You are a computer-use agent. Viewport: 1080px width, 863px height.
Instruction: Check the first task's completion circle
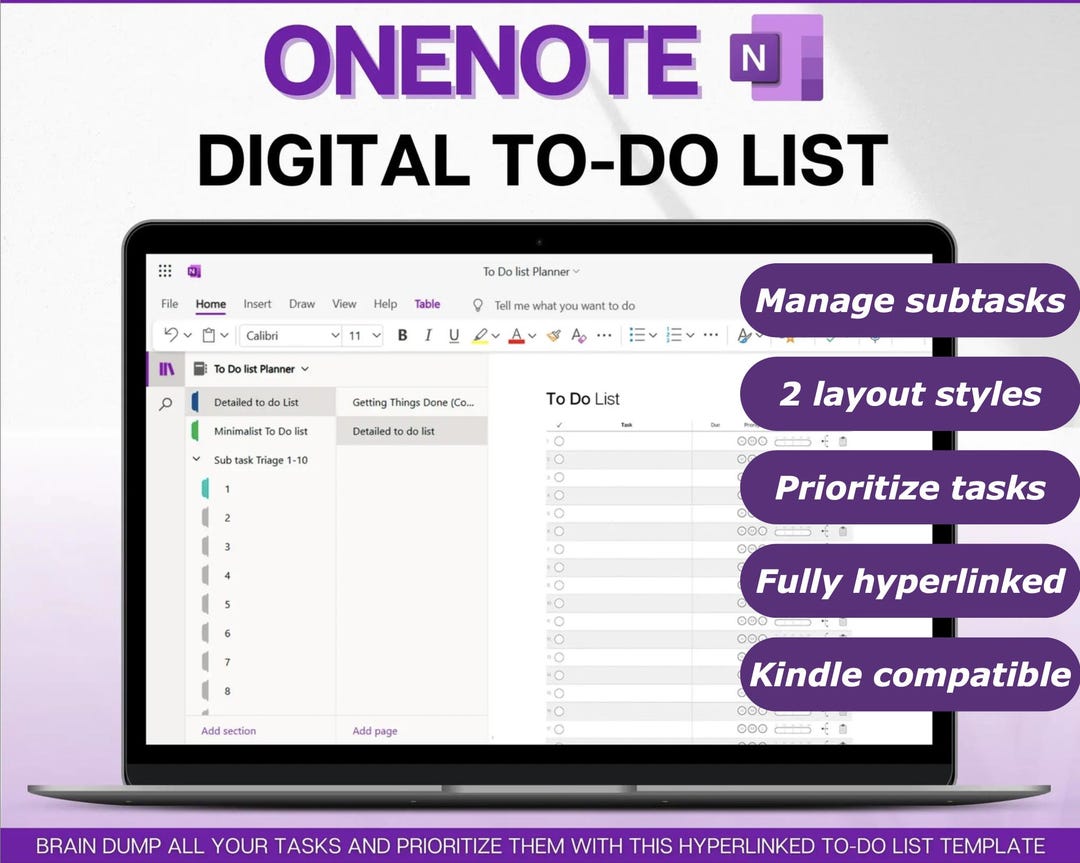pos(560,441)
